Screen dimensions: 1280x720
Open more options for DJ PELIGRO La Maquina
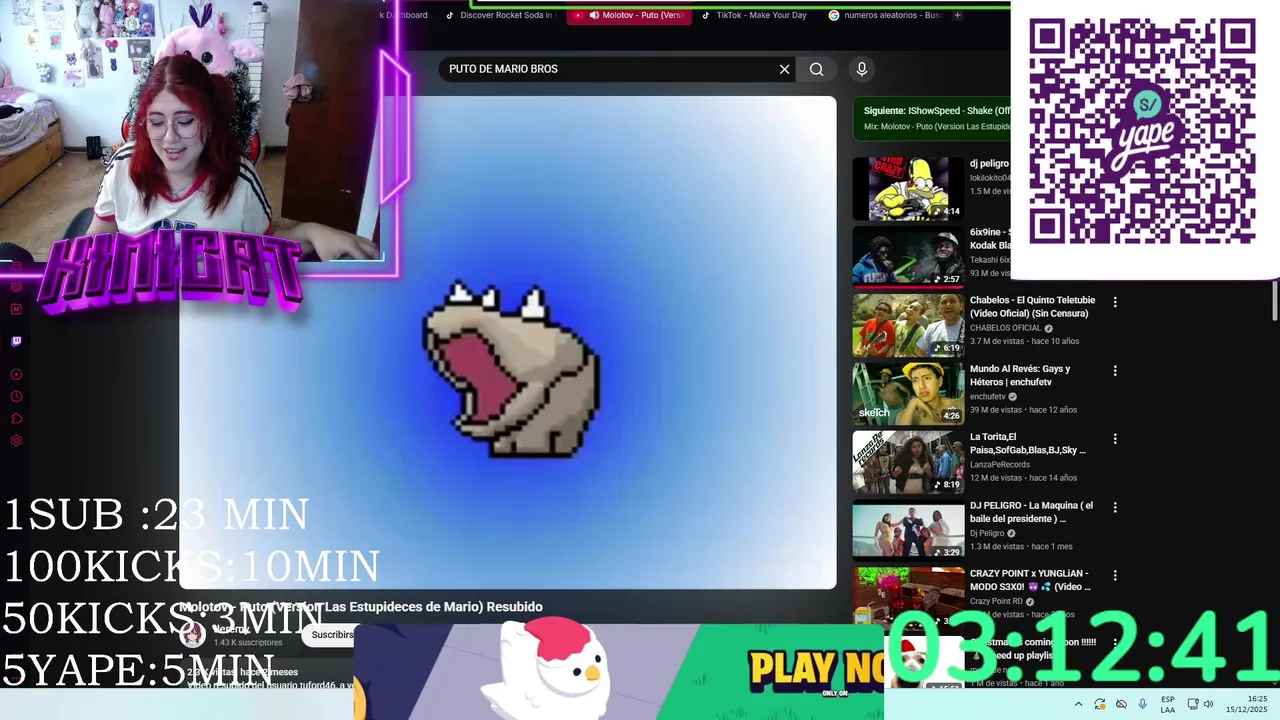point(1115,507)
